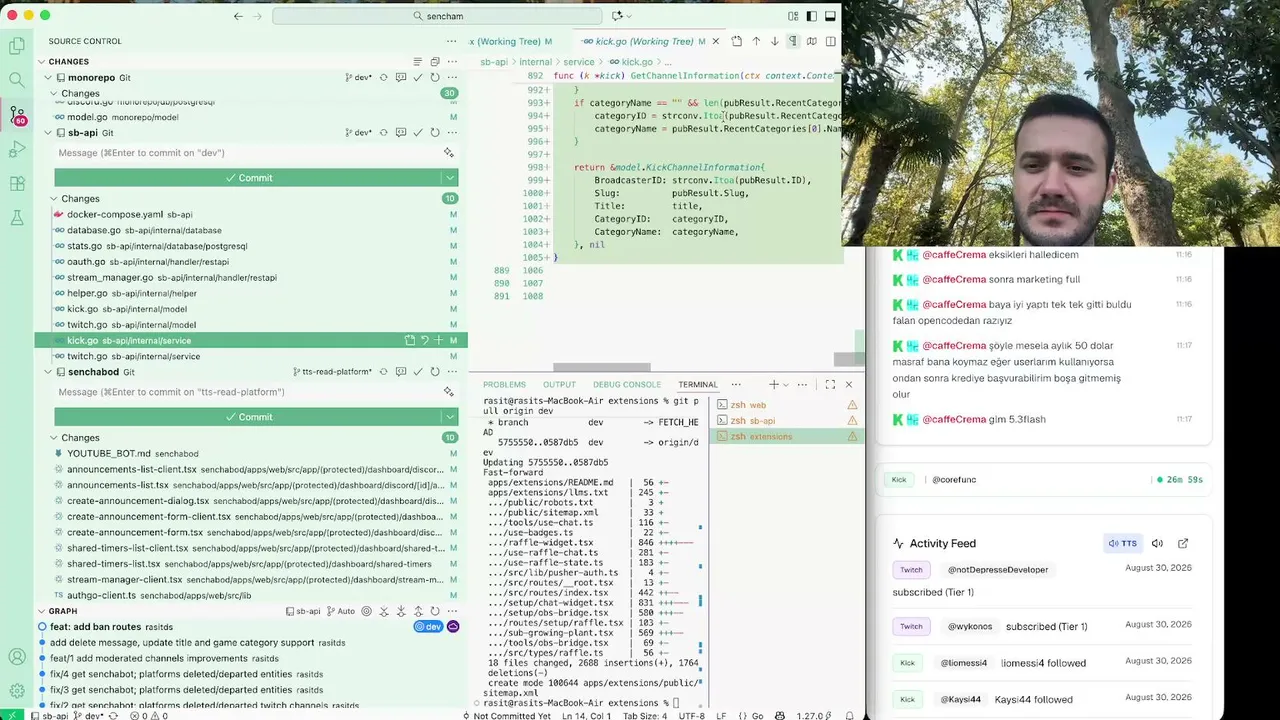
Task: Click the collapse all repositories icon
Action: tap(435, 62)
